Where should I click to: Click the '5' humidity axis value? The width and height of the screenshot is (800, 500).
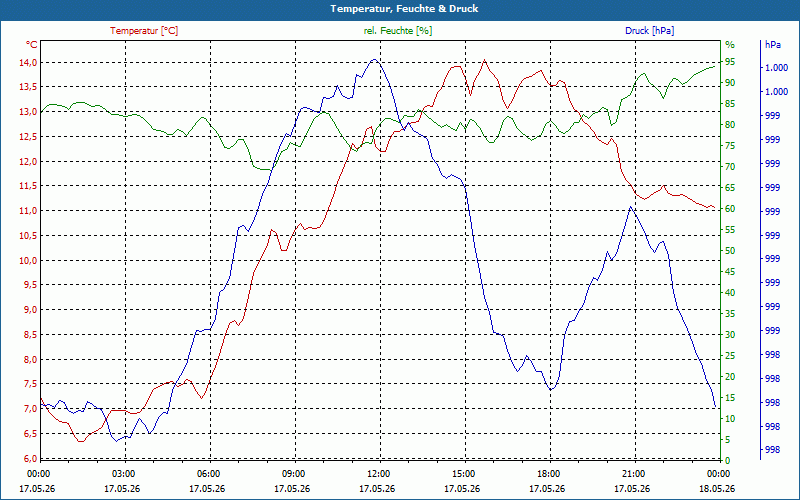coord(728,440)
